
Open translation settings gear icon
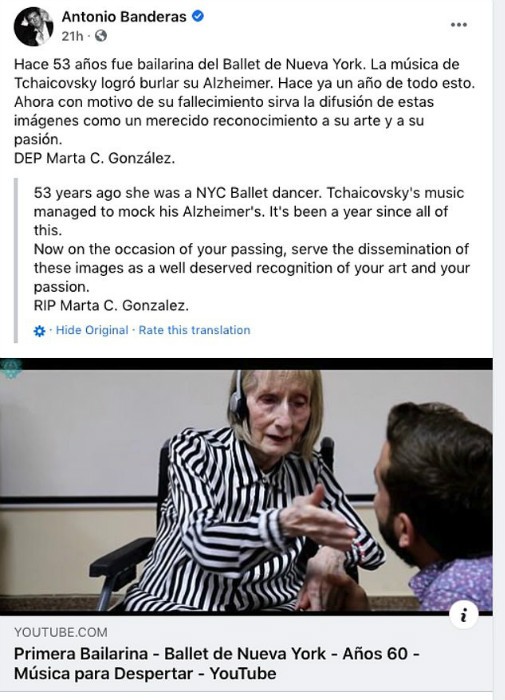point(39,331)
